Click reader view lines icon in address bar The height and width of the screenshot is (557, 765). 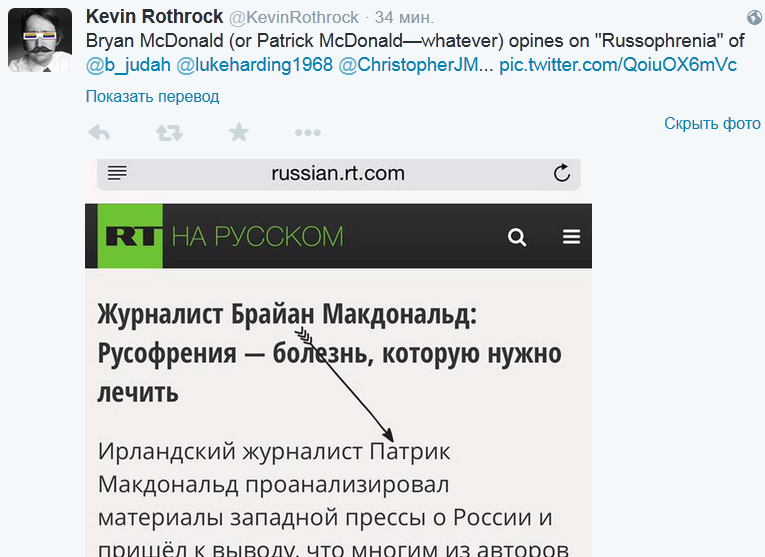click(x=117, y=173)
